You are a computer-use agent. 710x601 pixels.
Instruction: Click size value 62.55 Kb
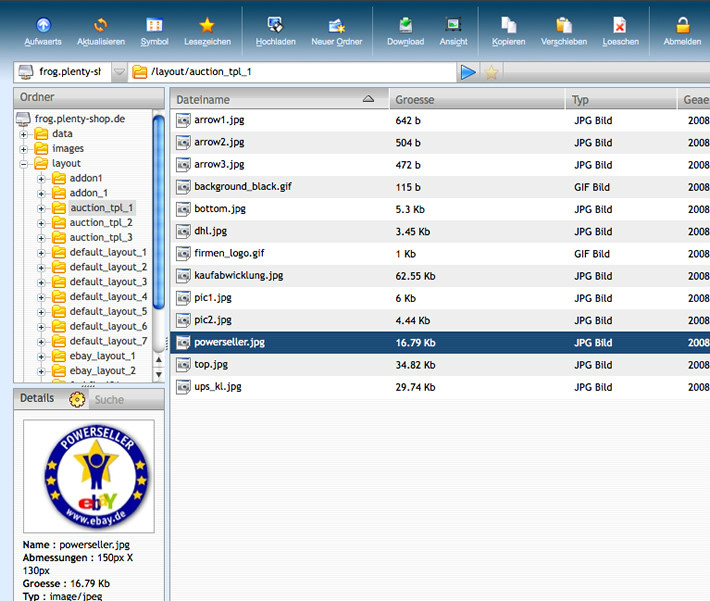(x=415, y=276)
